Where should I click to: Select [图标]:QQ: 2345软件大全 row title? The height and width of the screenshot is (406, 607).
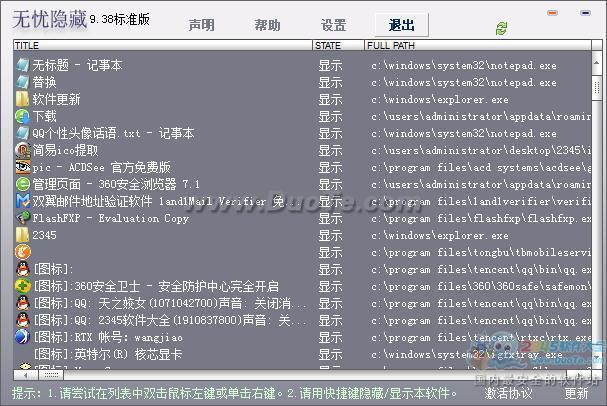coord(170,320)
